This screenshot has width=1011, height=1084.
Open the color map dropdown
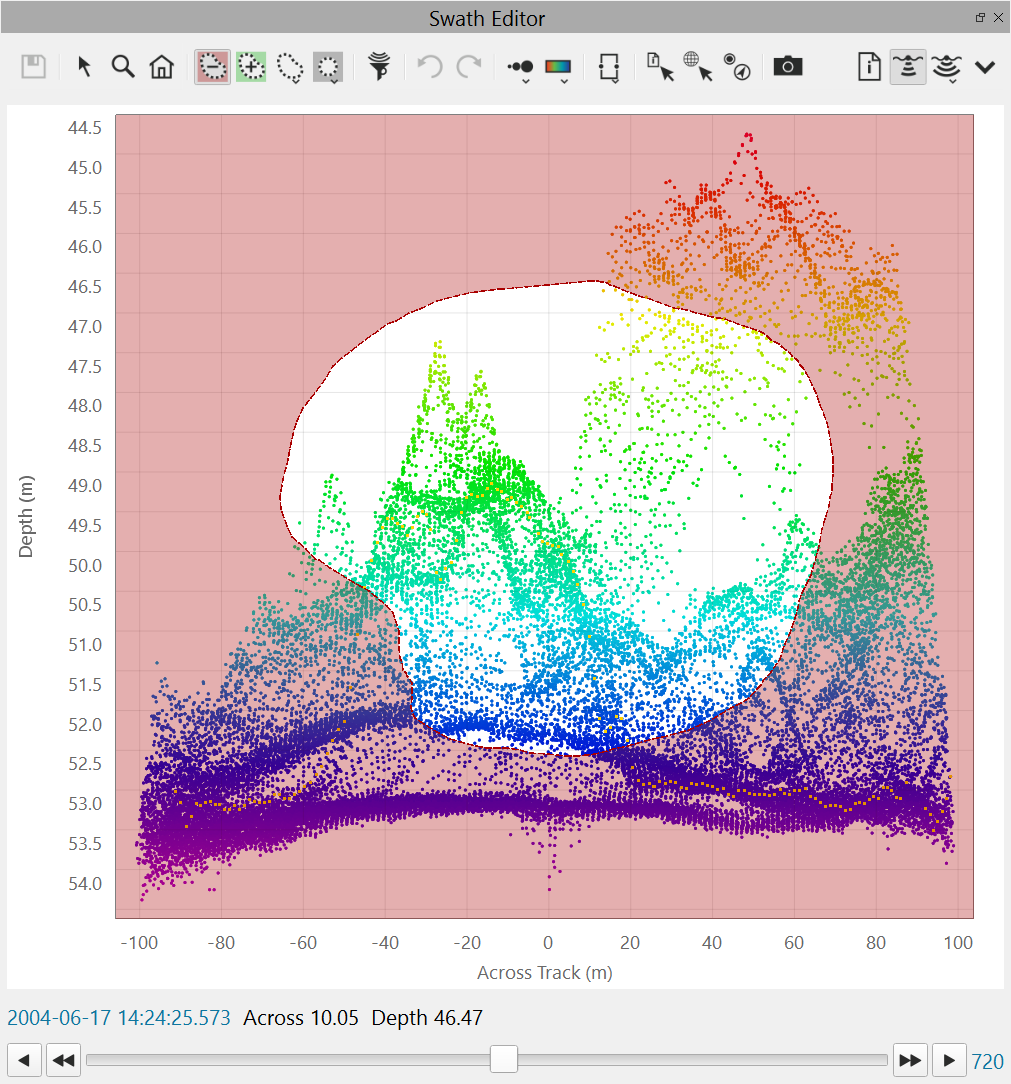pos(557,67)
